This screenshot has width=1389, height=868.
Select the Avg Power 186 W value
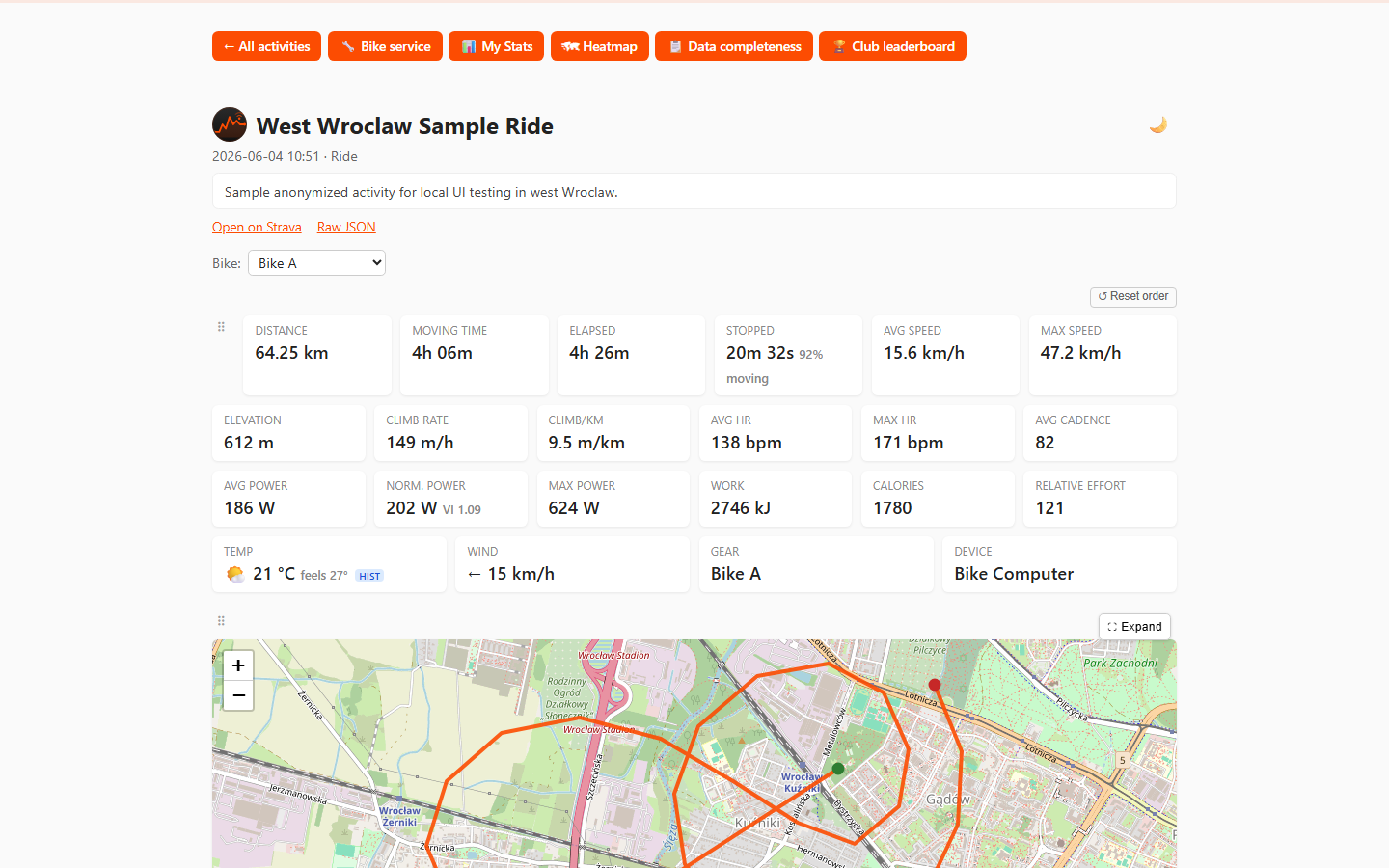pos(250,508)
